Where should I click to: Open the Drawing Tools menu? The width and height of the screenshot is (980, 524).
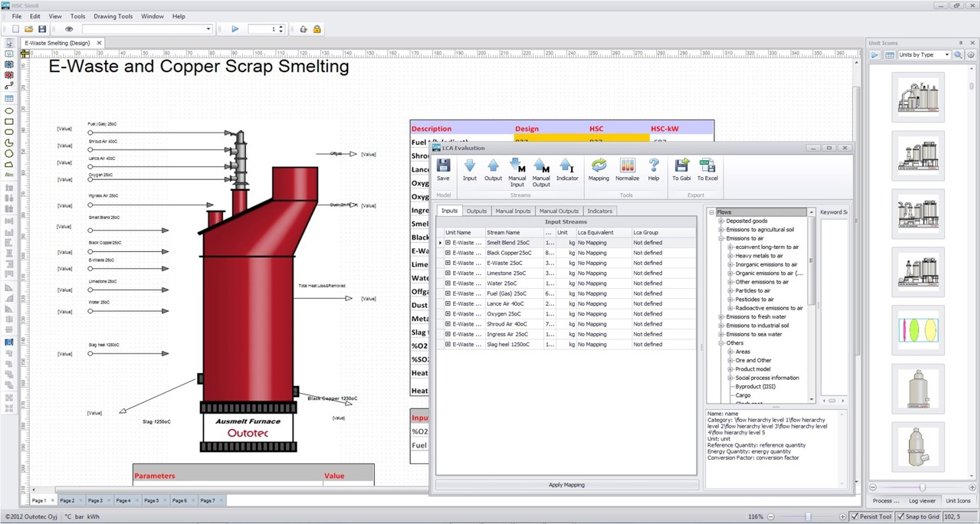click(x=113, y=16)
